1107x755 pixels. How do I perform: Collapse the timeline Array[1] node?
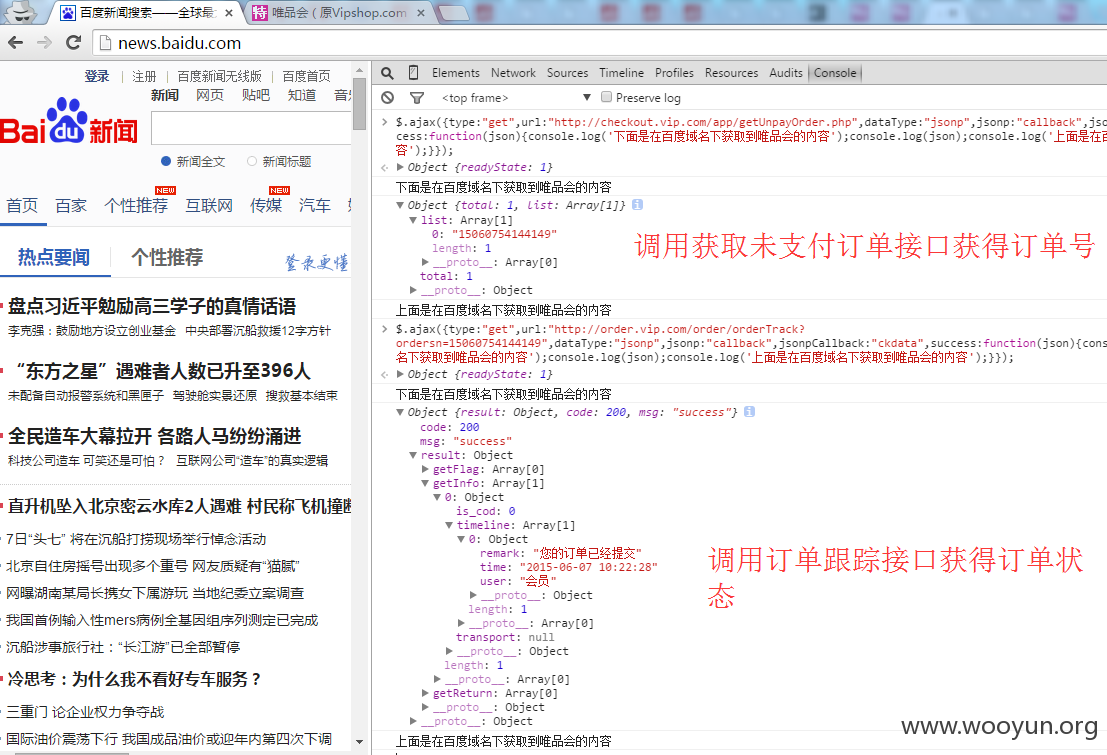click(x=449, y=525)
